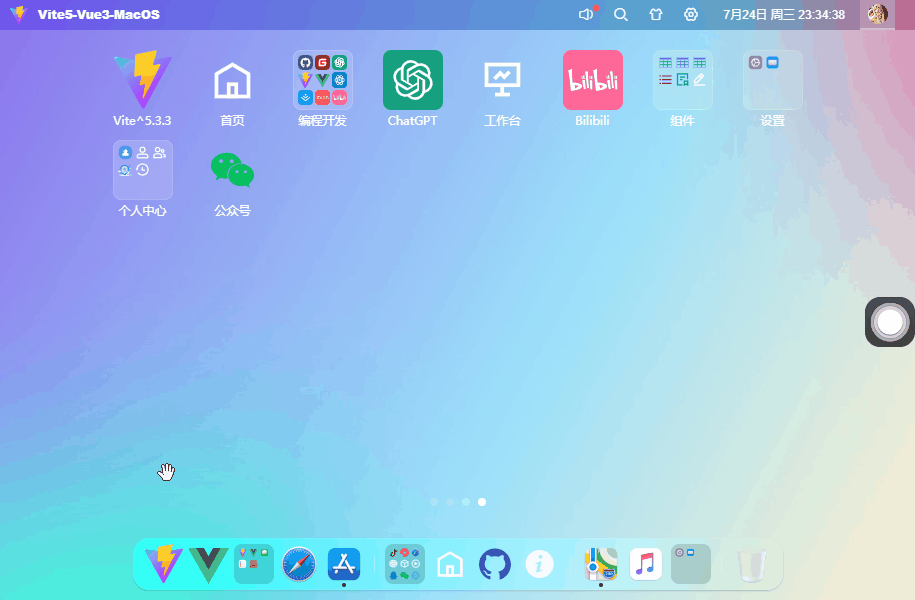Viewport: 915px width, 600px height.
Task: Tap the floating assistive touch button
Action: [x=889, y=322]
